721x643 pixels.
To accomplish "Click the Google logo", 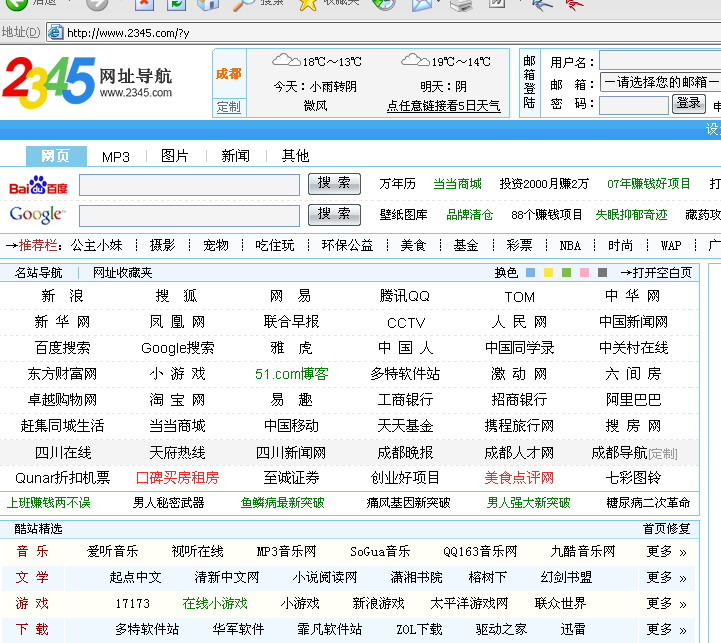I will [37, 214].
